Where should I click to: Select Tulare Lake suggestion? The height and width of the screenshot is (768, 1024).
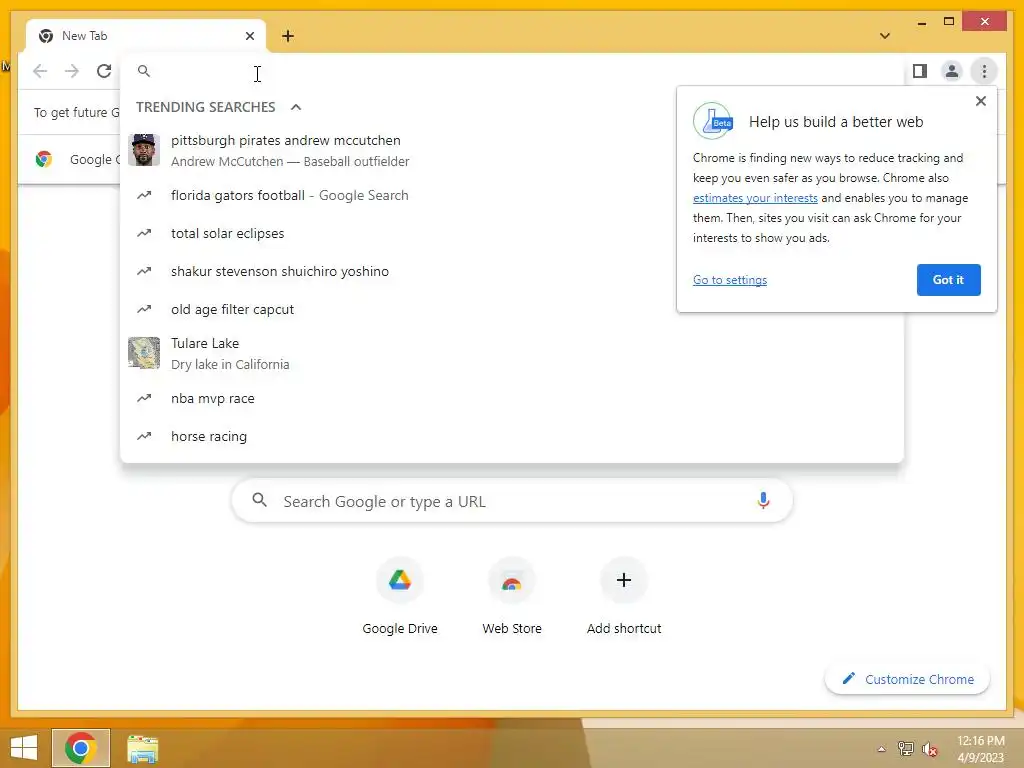coord(512,353)
